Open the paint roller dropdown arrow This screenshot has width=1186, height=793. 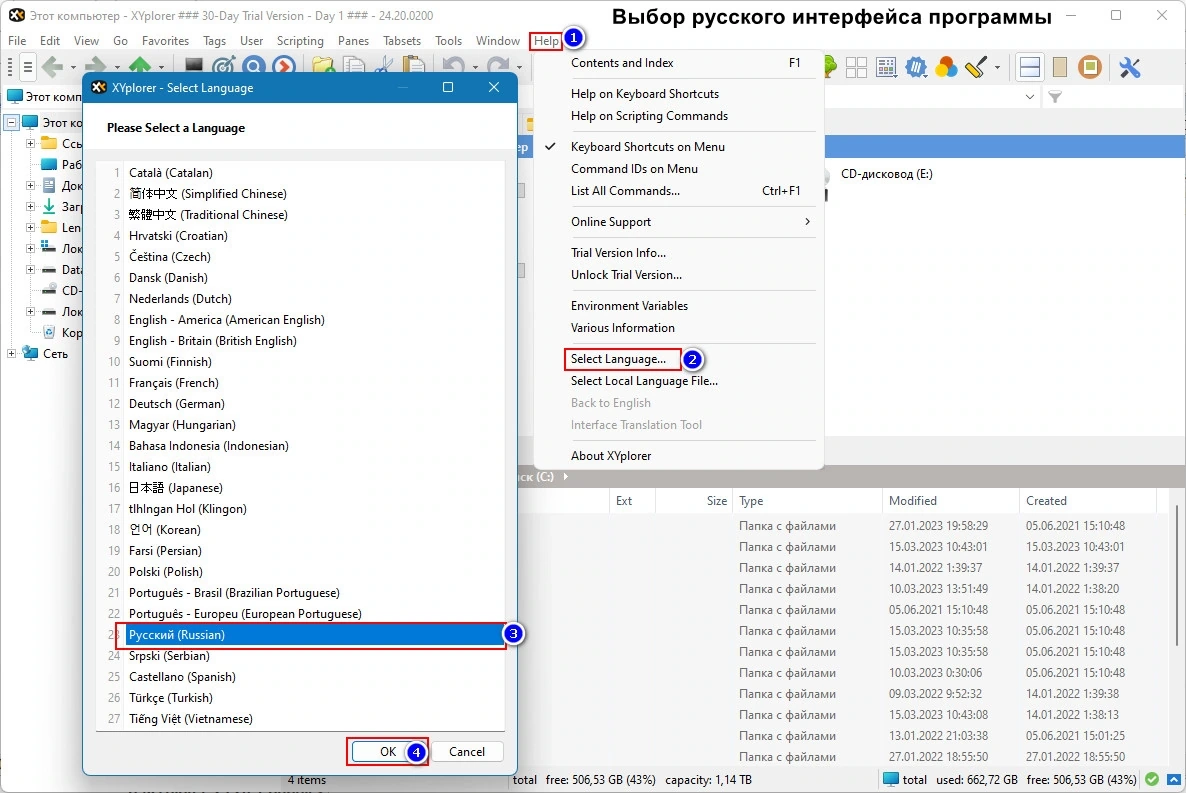[997, 67]
